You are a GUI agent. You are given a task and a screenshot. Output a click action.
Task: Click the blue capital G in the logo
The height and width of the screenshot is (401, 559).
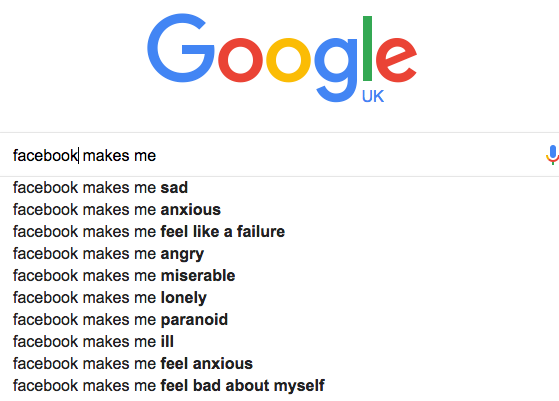[x=181, y=48]
